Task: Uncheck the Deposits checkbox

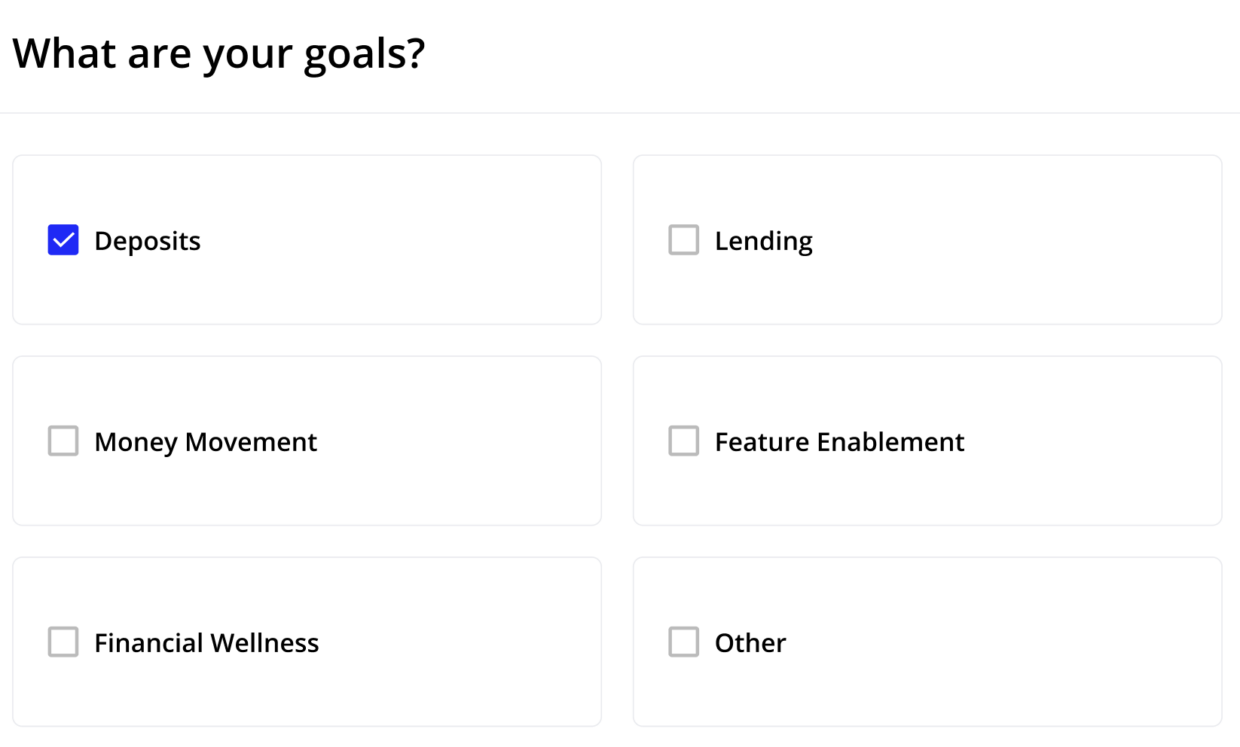Action: pos(63,240)
